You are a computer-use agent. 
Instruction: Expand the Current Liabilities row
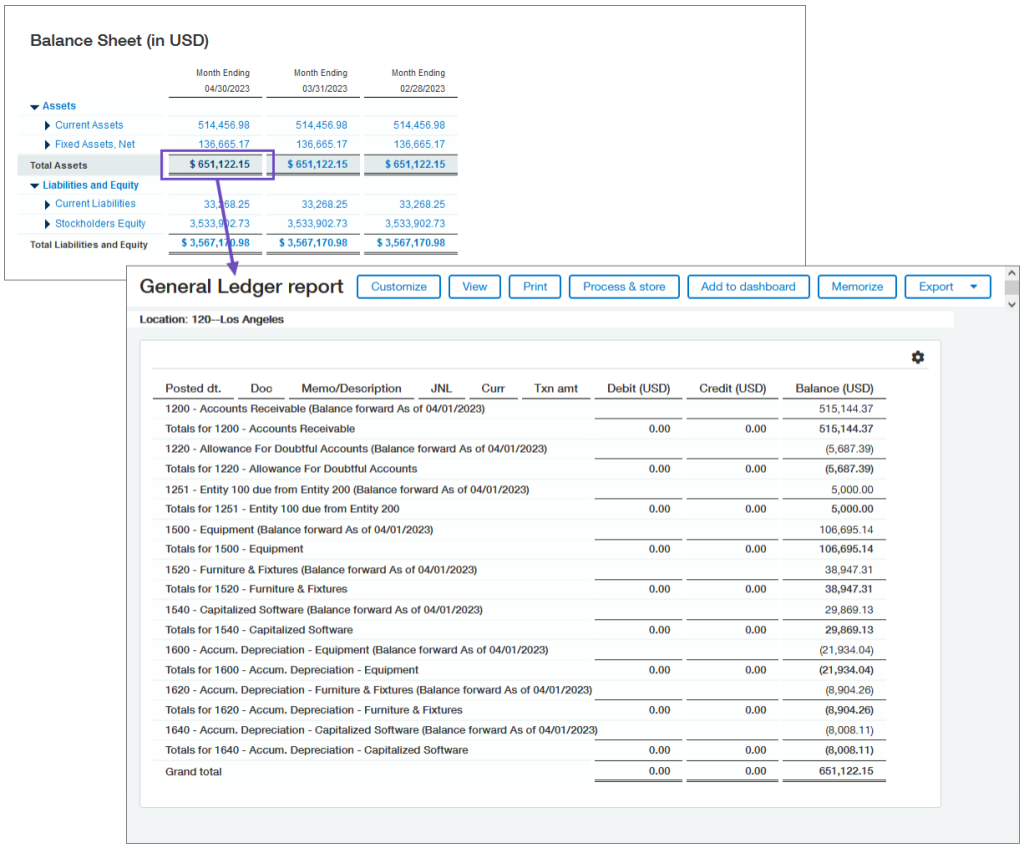[x=48, y=204]
